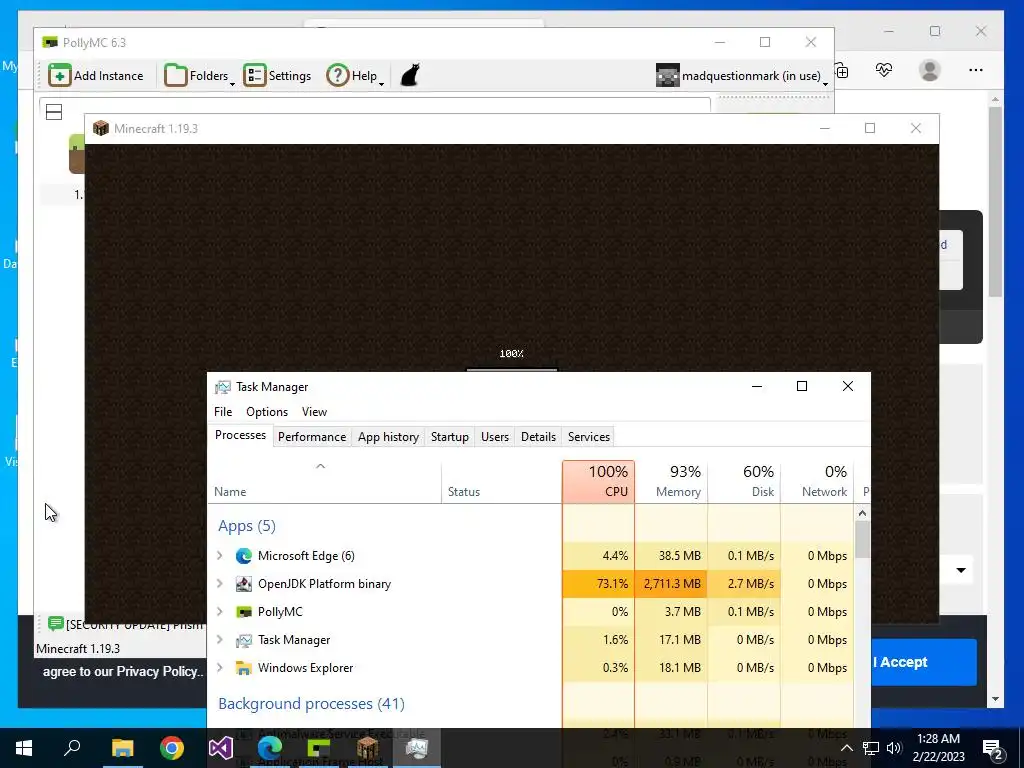The height and width of the screenshot is (768, 1024).
Task: Open Task Manager View menu
Action: pyautogui.click(x=314, y=411)
